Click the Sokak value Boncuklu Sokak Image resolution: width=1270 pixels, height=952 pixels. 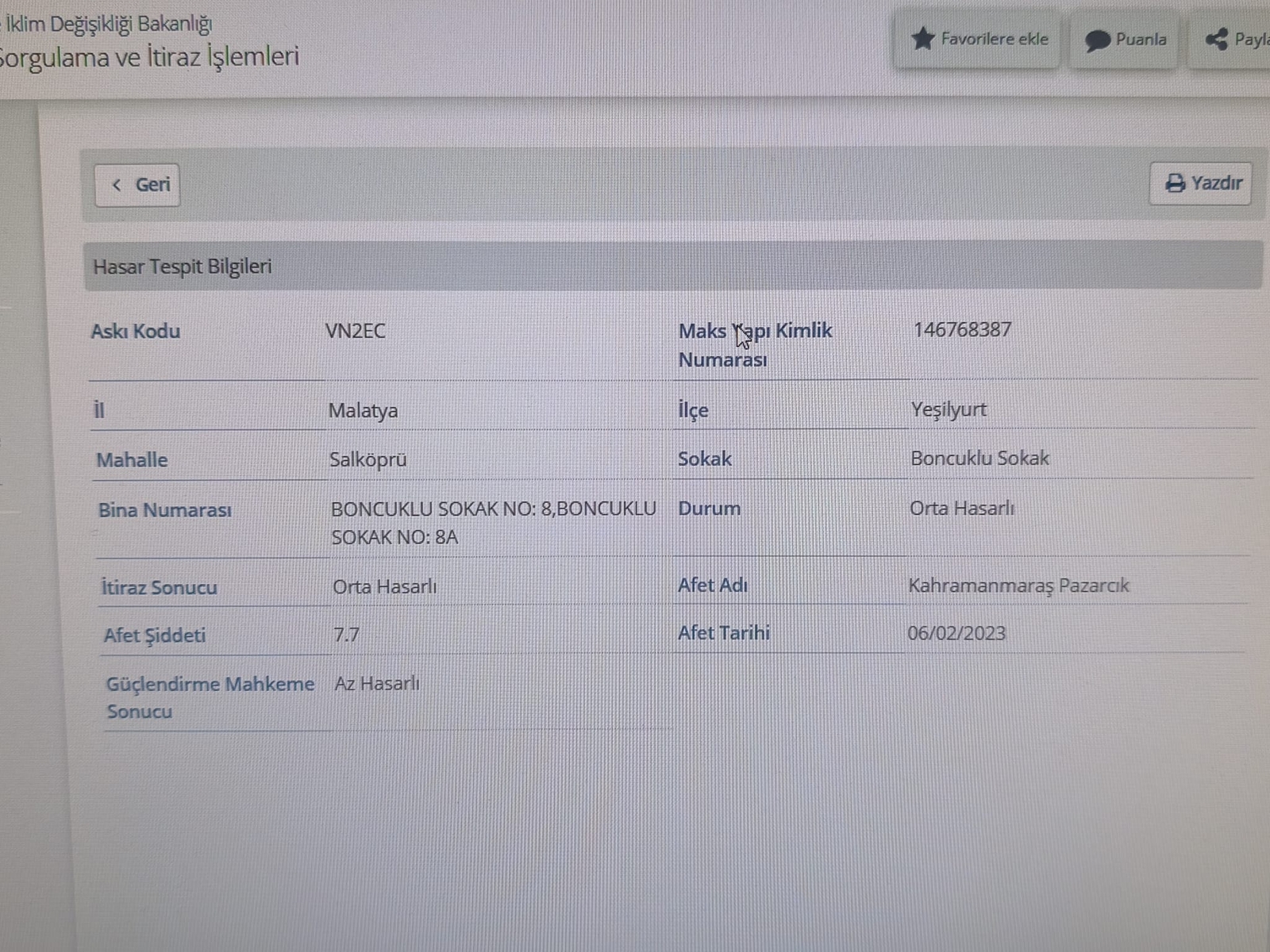(x=979, y=459)
